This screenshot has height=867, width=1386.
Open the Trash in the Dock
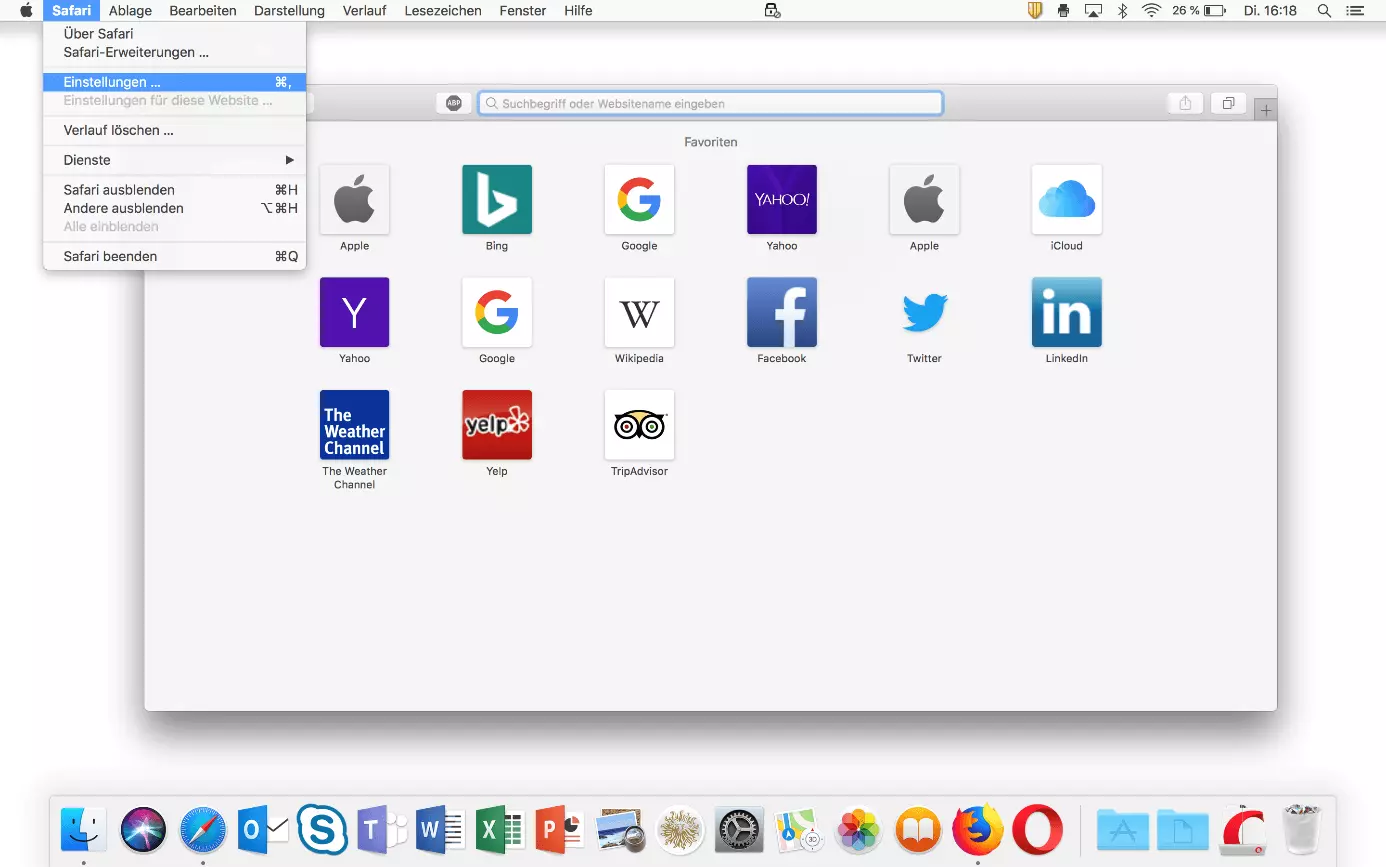coord(1302,829)
